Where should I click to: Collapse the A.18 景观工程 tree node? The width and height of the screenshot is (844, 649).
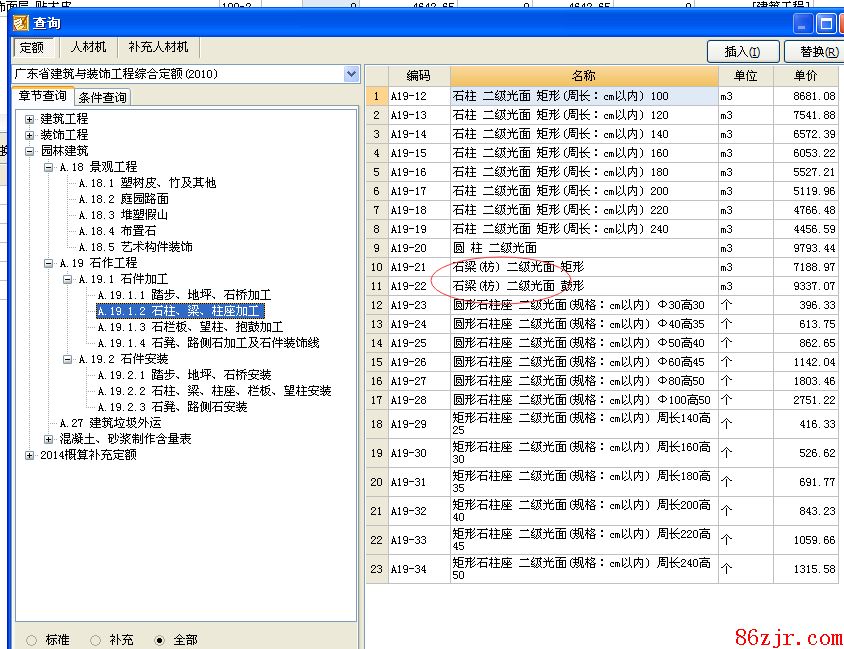pos(49,167)
